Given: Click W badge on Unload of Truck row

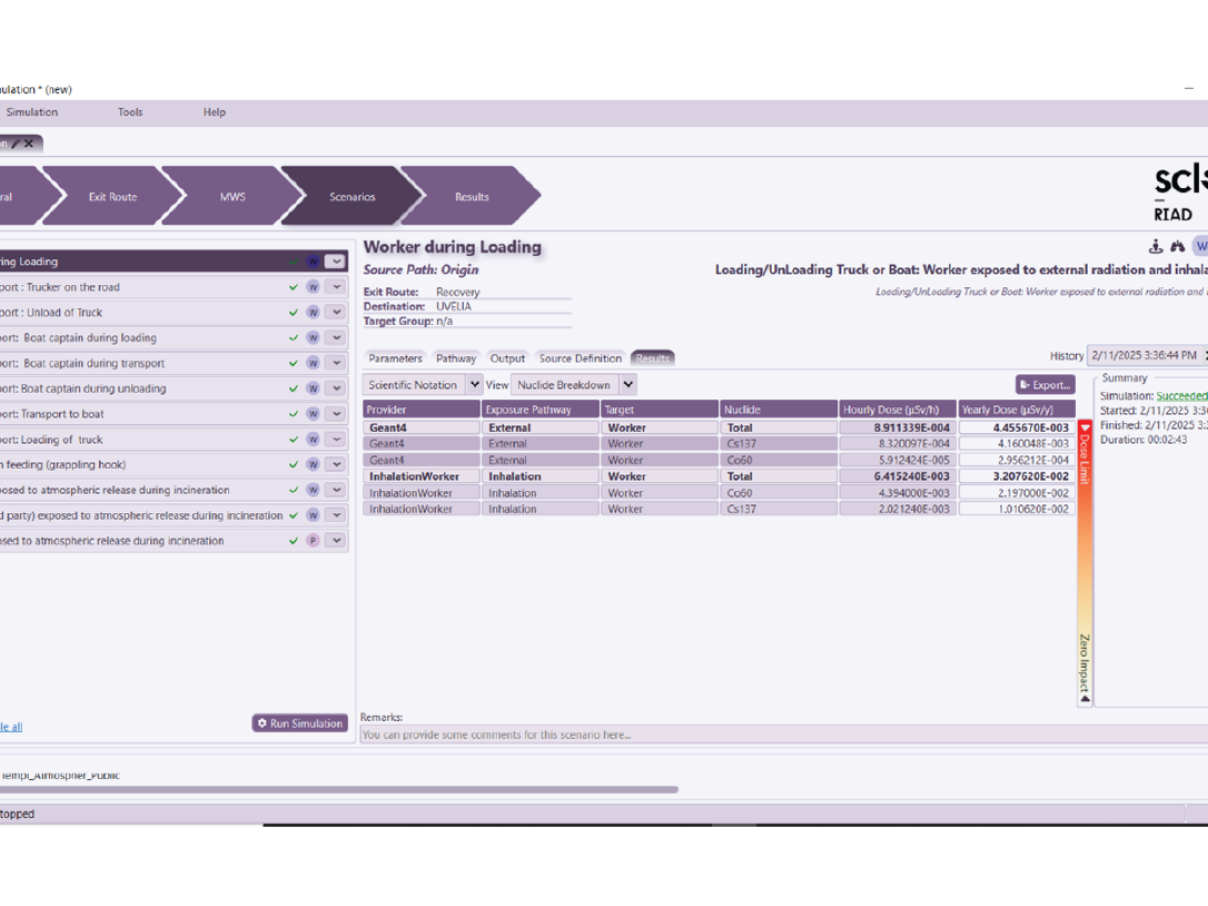Looking at the screenshot, I should click(x=313, y=312).
